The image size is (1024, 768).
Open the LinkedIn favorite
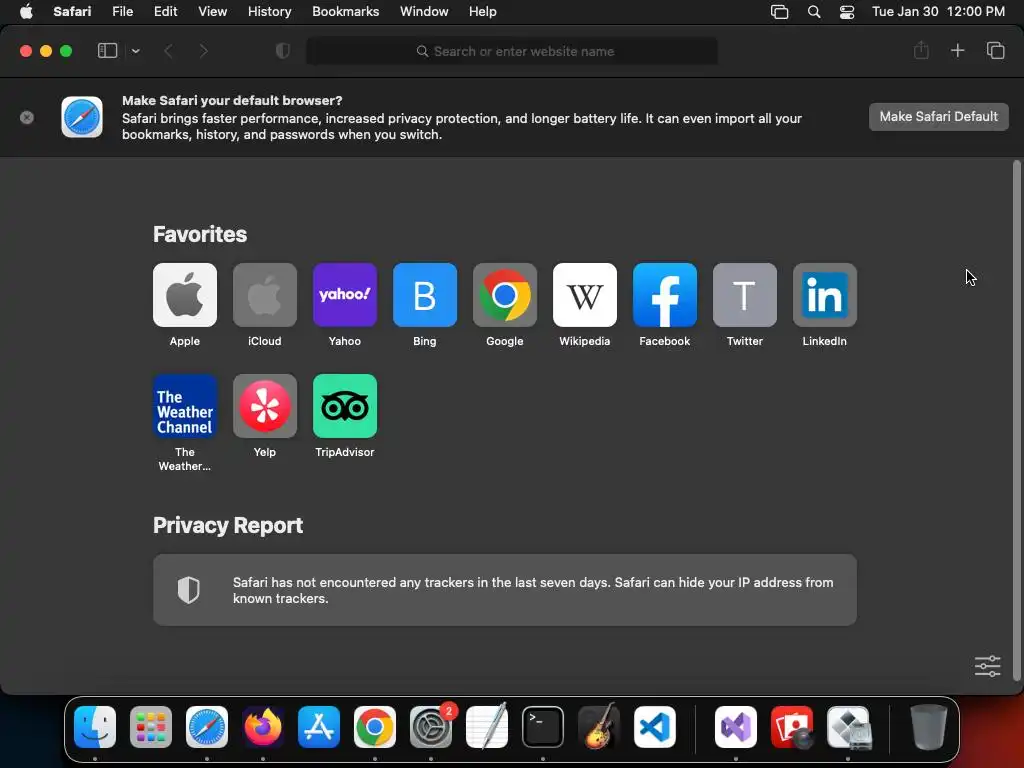825,295
